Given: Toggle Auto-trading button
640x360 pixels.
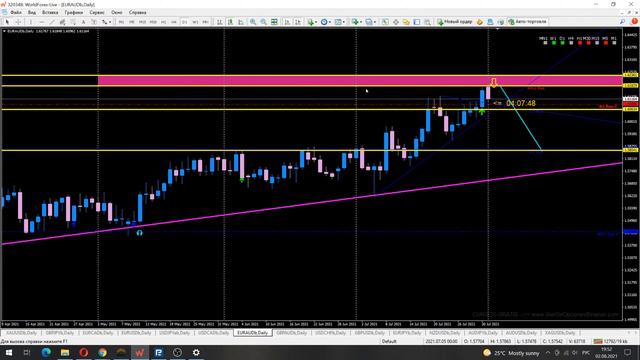Looking at the screenshot, I should pos(527,22).
